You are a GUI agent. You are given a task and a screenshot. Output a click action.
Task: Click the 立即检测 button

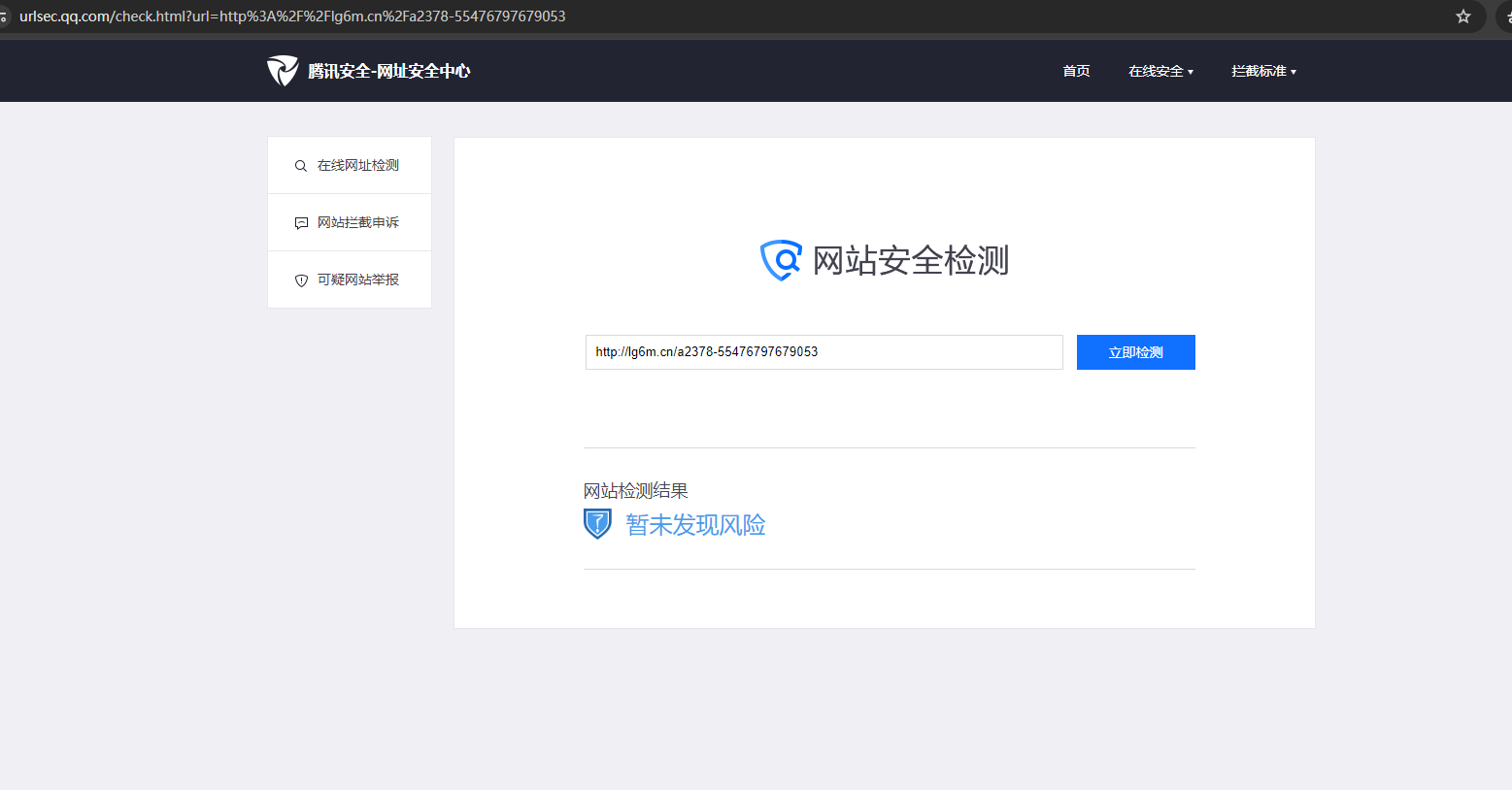[x=1136, y=352]
